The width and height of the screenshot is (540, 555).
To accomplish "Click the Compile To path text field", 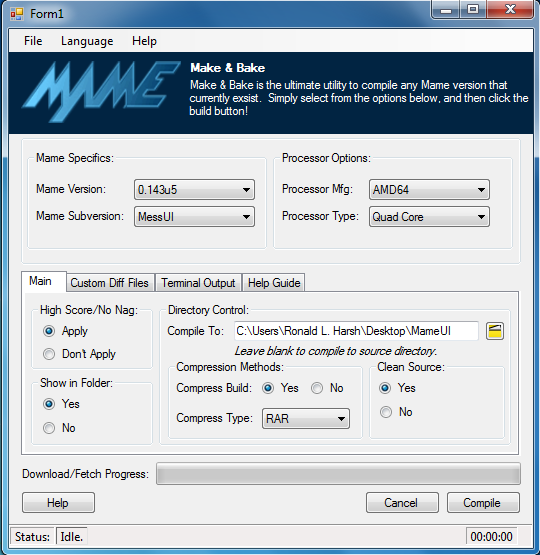I will coord(356,331).
